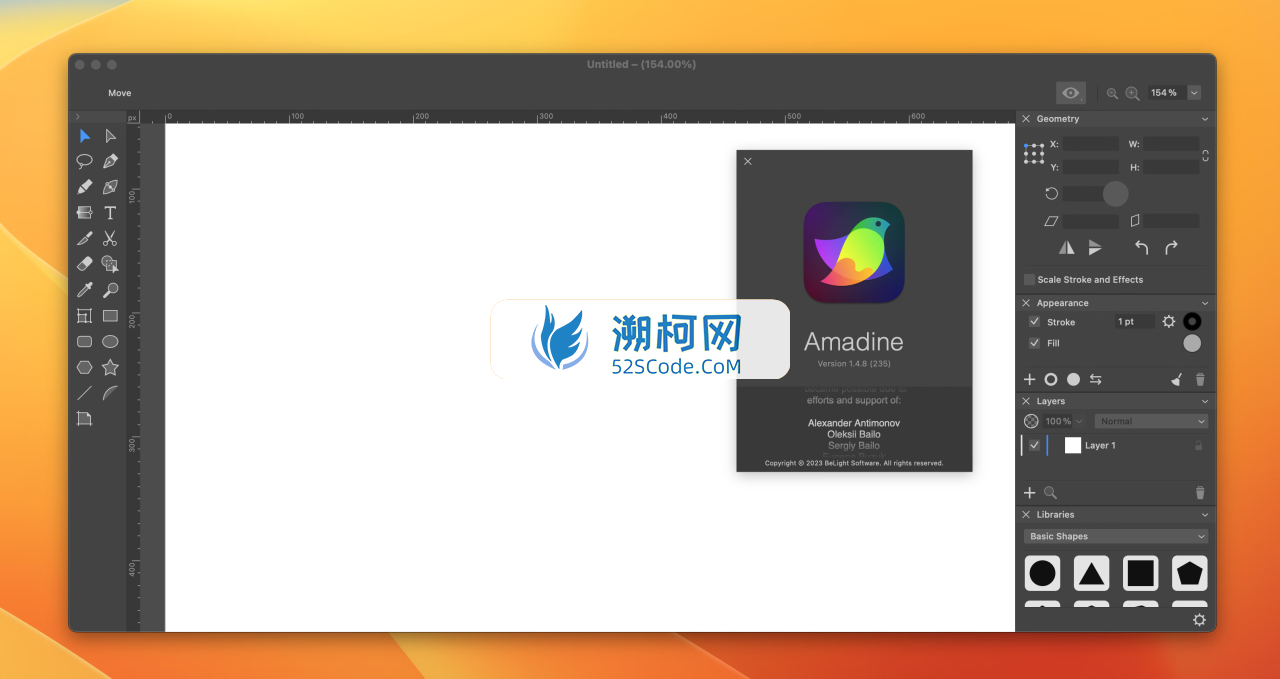Open the Normal blend mode dropdown
The image size is (1280, 679).
tap(1151, 421)
